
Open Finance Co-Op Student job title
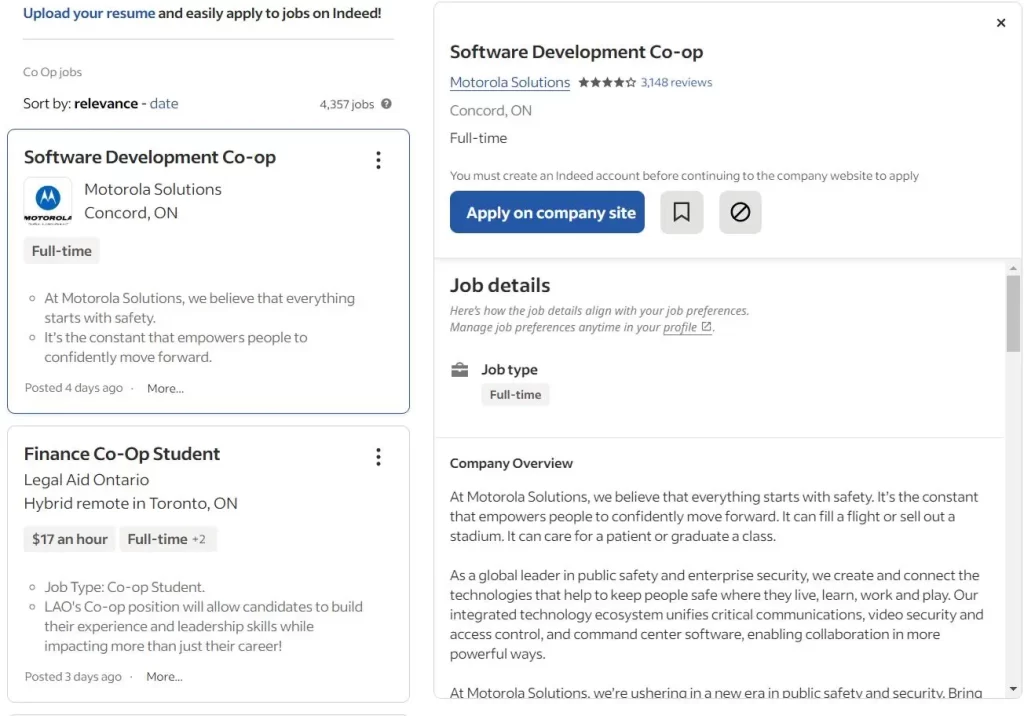(x=121, y=453)
